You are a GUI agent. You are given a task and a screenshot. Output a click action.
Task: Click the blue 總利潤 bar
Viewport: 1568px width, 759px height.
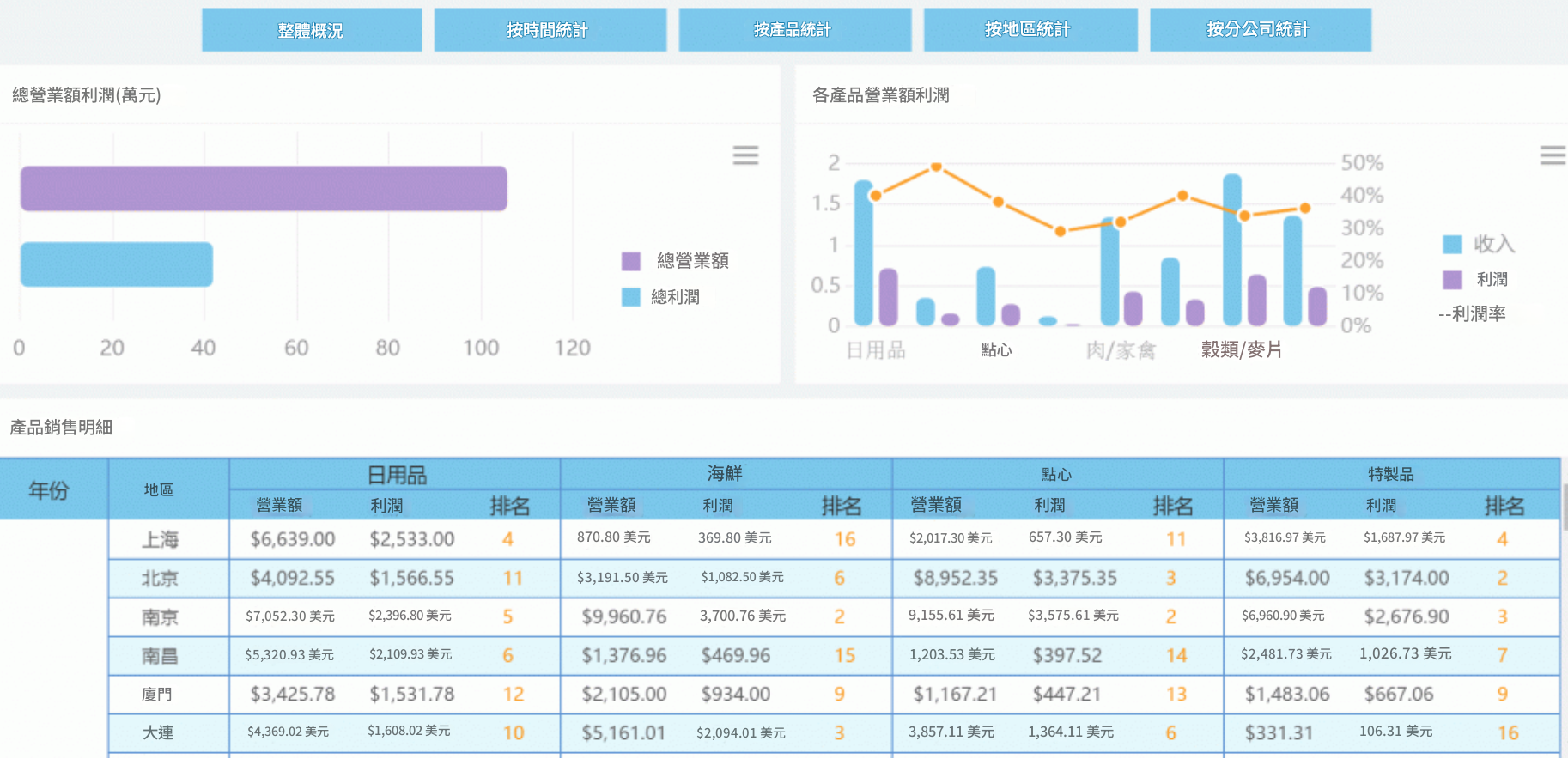point(117,264)
